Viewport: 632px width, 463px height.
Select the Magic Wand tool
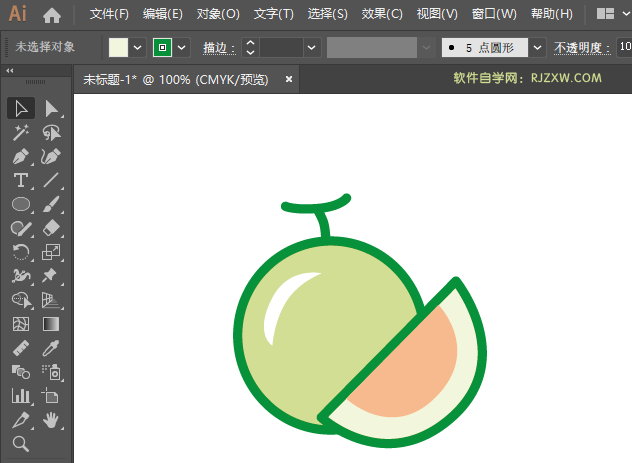tap(20, 132)
